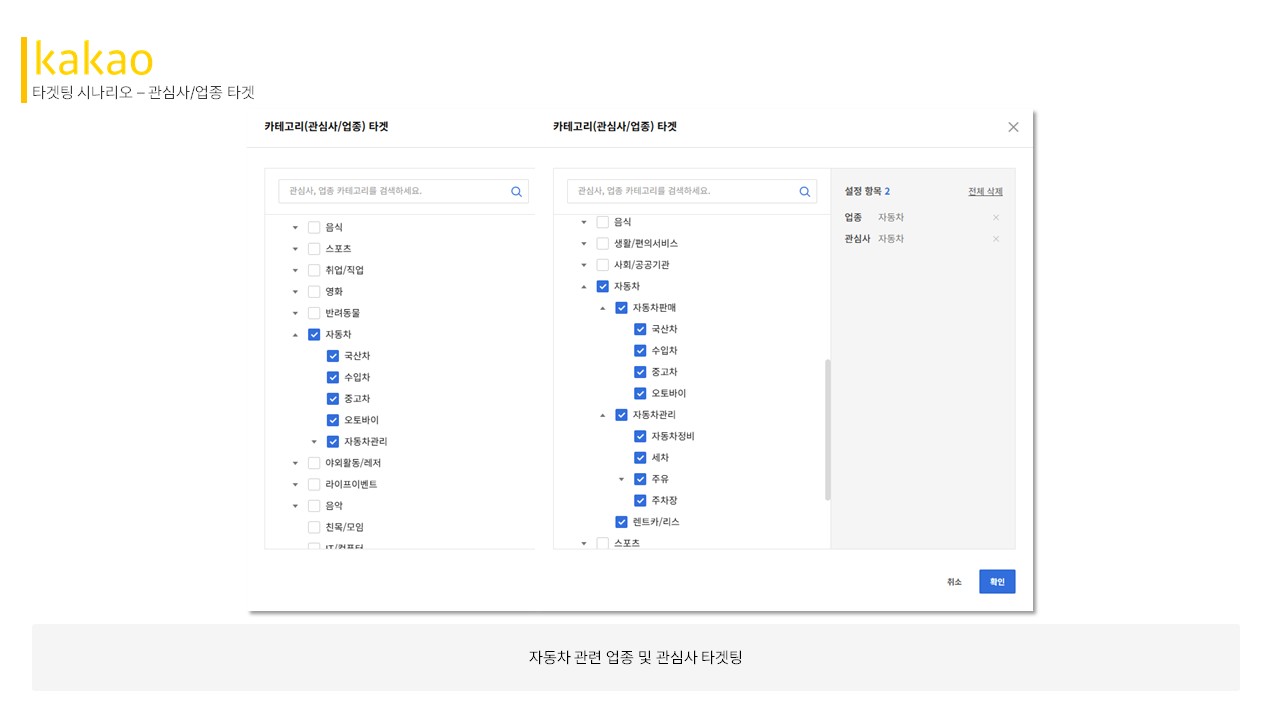Remove the 관심사 자동차 setting item
Viewport: 1280px width, 720px height.
point(995,239)
